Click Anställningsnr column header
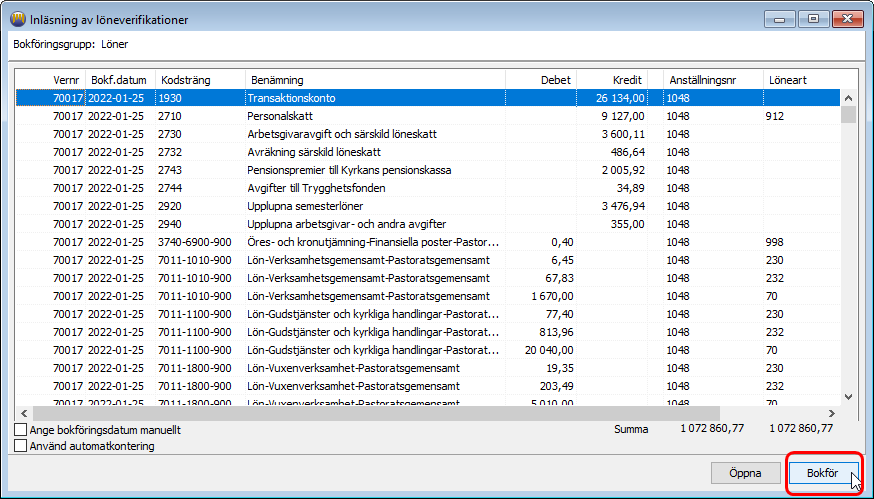The height and width of the screenshot is (499, 874). 713,80
